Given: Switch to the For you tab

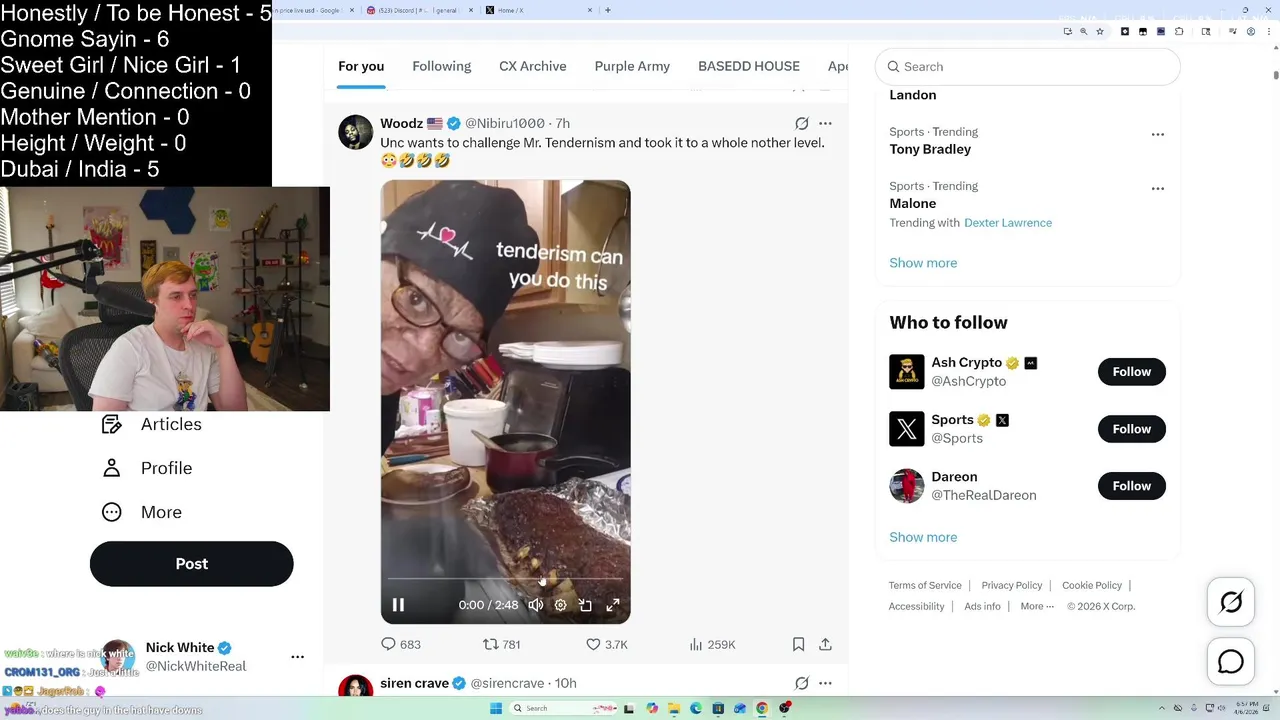Looking at the screenshot, I should (x=361, y=66).
